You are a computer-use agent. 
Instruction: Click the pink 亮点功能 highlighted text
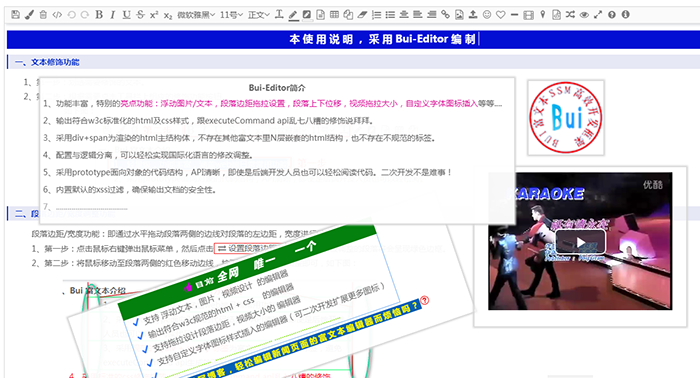[299, 104]
